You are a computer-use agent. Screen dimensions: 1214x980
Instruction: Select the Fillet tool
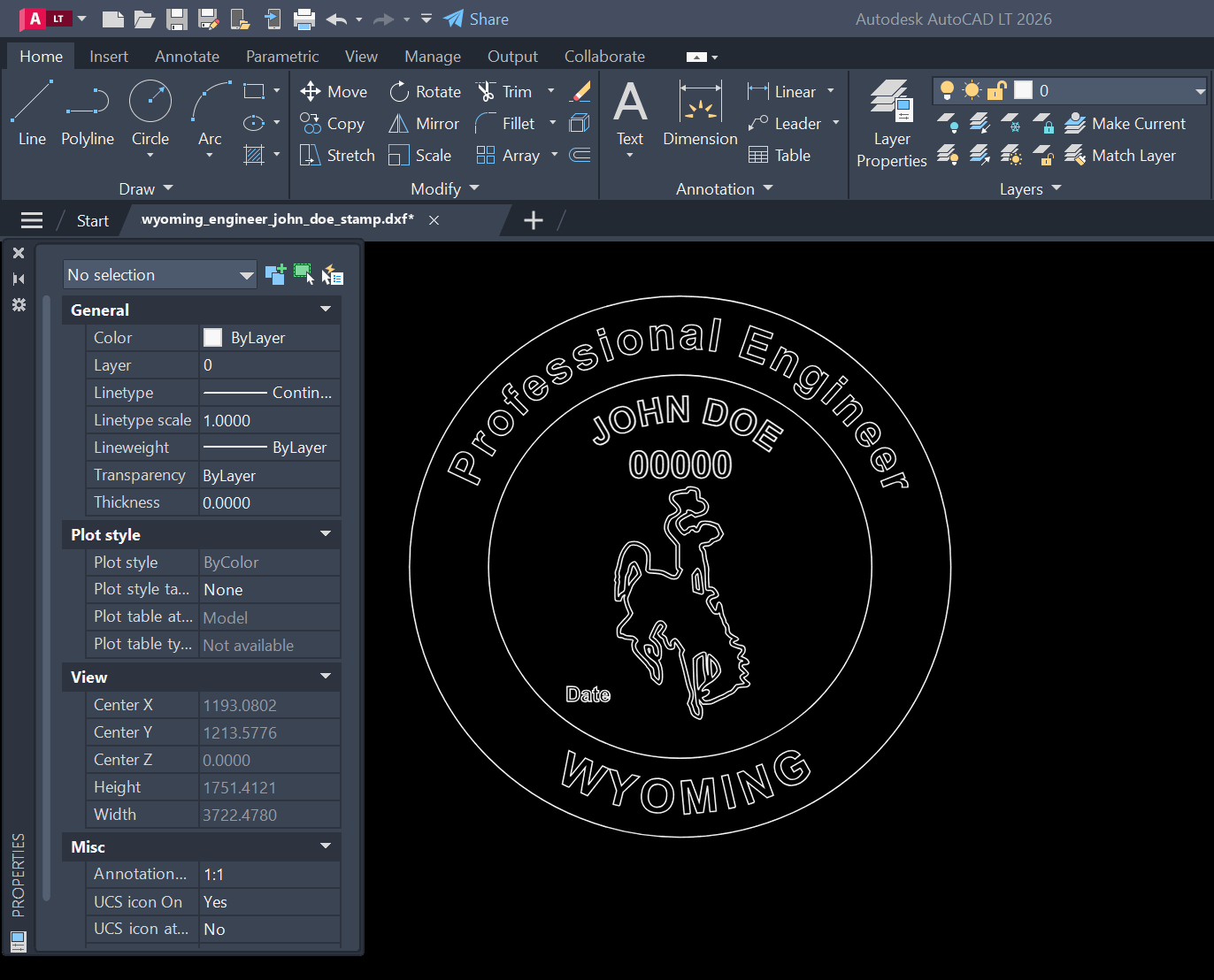pos(504,123)
